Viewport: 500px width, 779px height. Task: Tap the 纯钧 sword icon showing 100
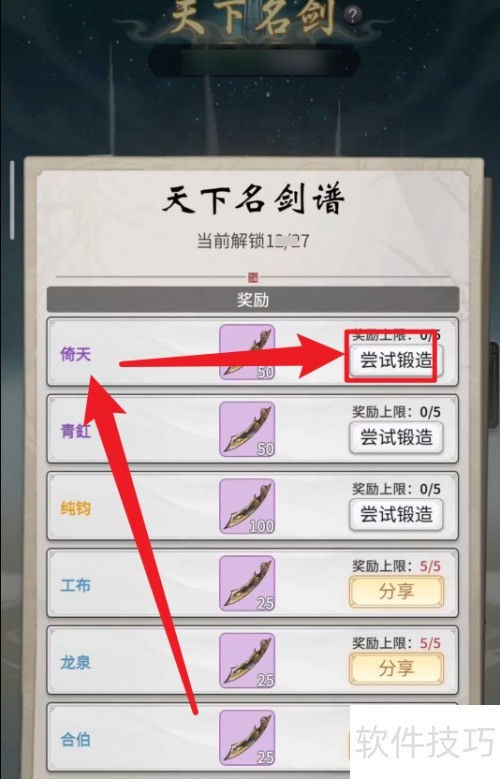(x=247, y=506)
